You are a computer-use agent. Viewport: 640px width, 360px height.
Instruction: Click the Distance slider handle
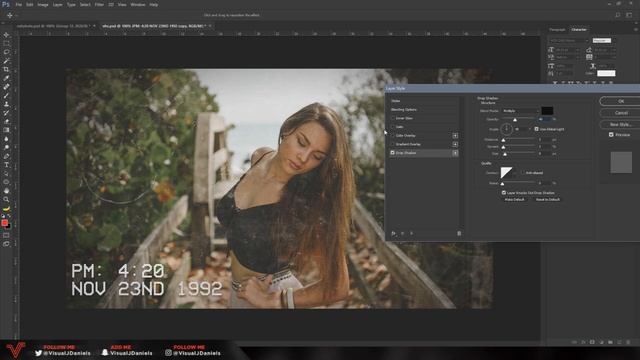coord(503,140)
